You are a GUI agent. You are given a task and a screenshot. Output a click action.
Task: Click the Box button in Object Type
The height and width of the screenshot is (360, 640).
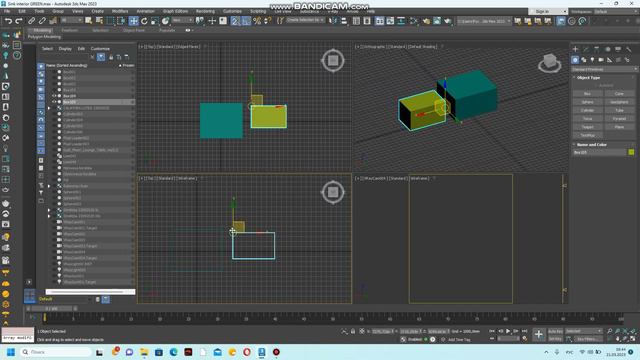587,93
